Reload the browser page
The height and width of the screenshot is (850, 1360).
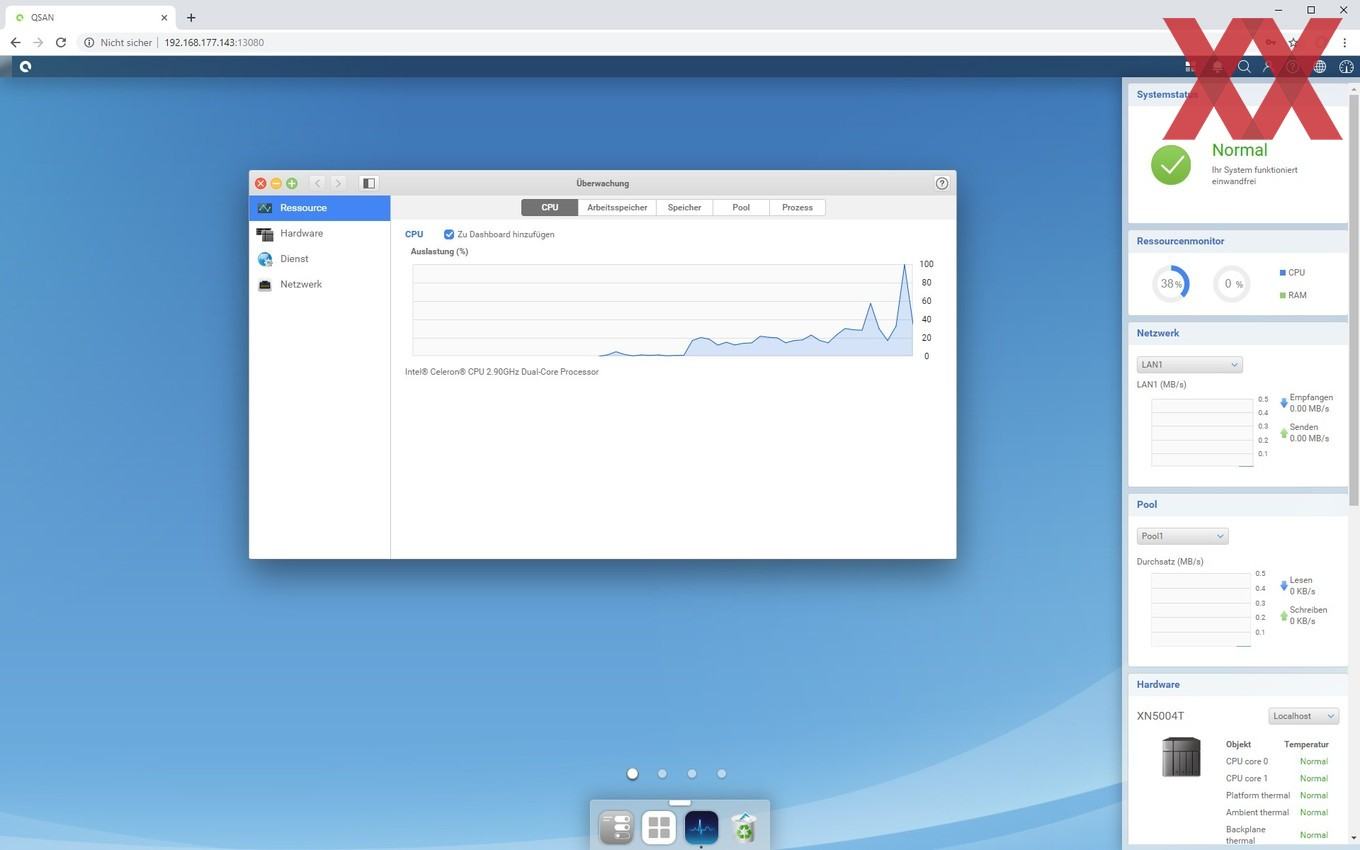tap(61, 42)
